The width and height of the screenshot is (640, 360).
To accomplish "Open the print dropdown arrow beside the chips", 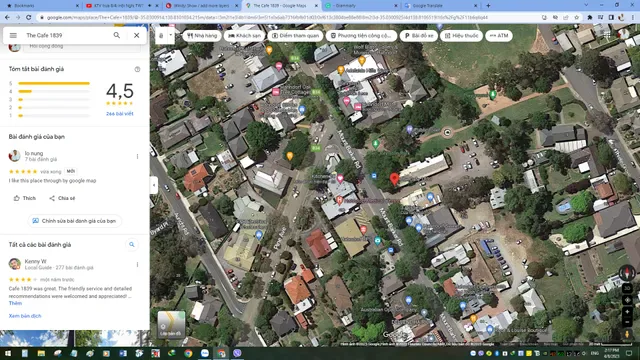I will coord(171,36).
